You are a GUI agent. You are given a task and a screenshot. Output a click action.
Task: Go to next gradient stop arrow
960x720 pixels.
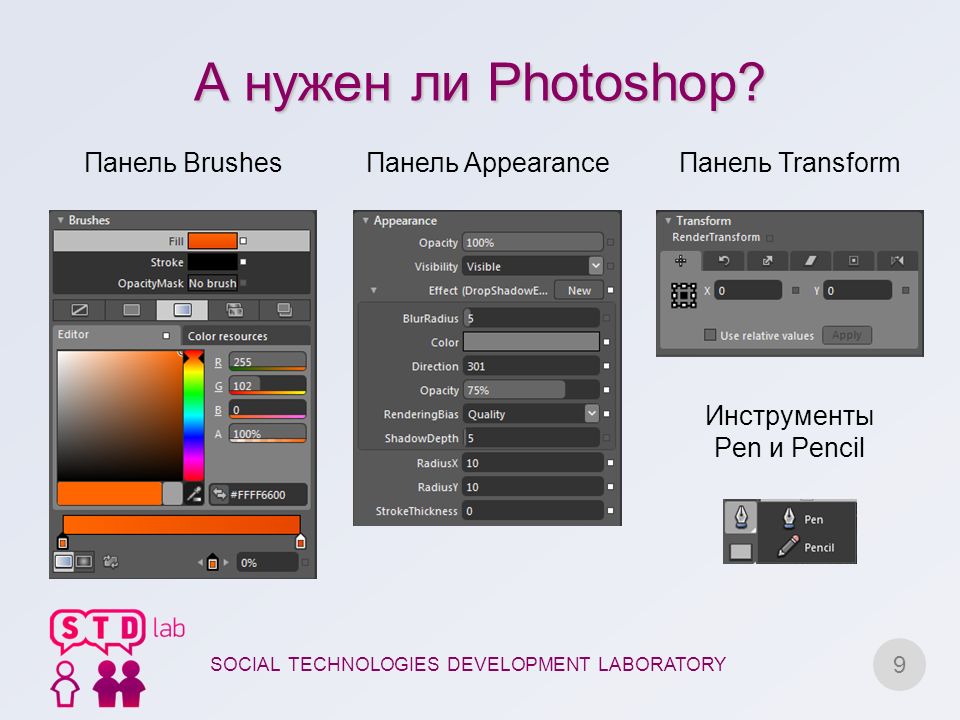(x=226, y=562)
